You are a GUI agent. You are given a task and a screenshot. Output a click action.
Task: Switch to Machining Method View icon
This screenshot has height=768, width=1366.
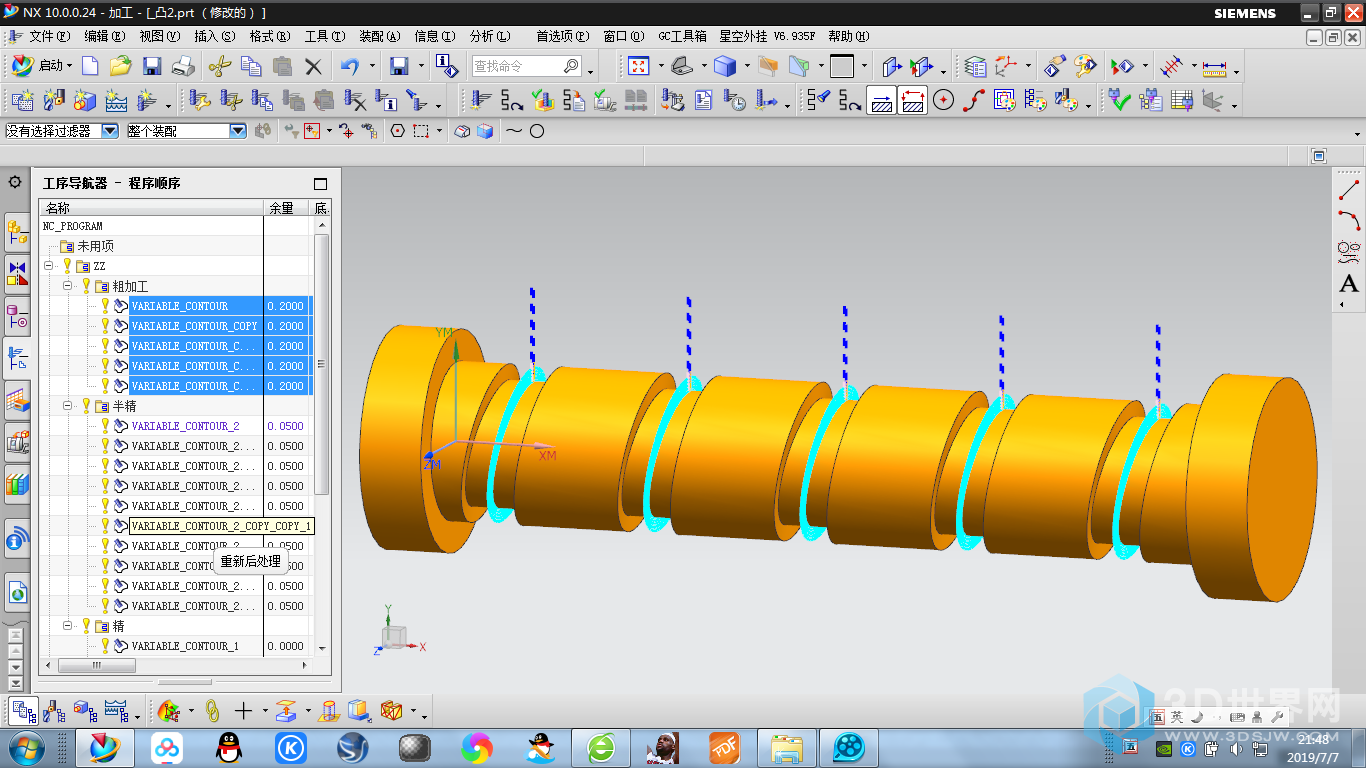click(x=116, y=711)
